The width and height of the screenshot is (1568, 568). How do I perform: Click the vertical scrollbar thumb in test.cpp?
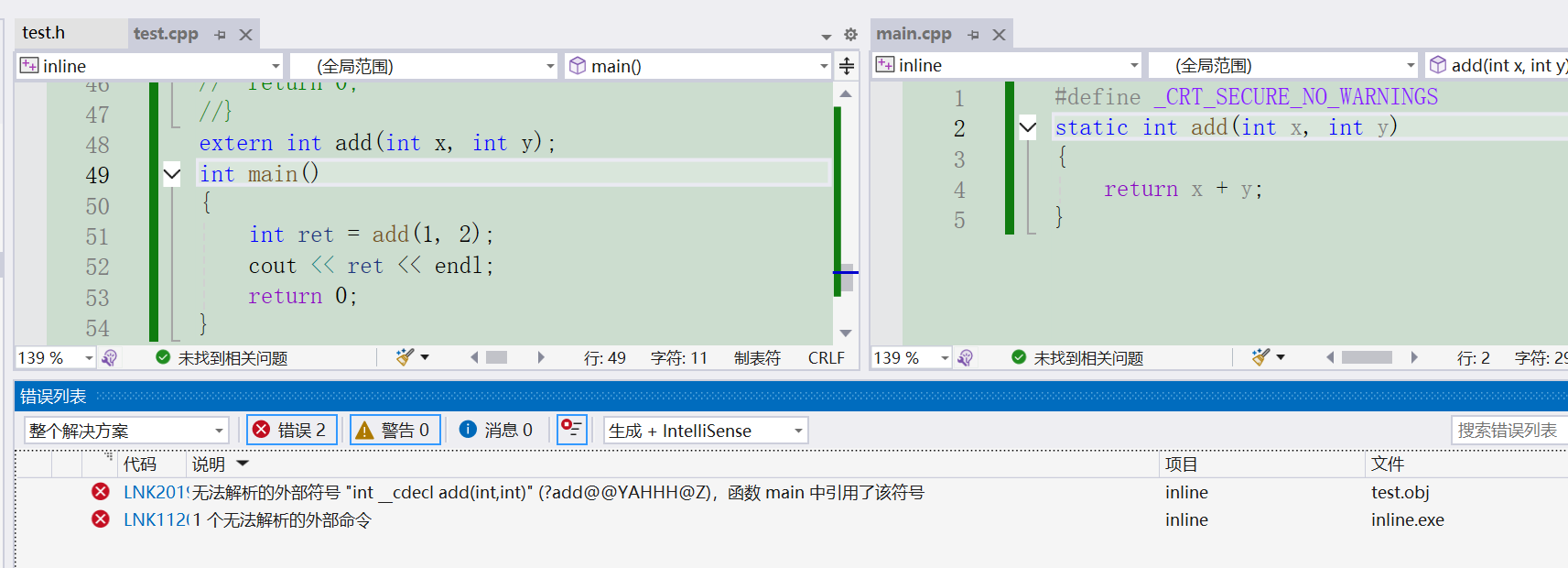848,278
